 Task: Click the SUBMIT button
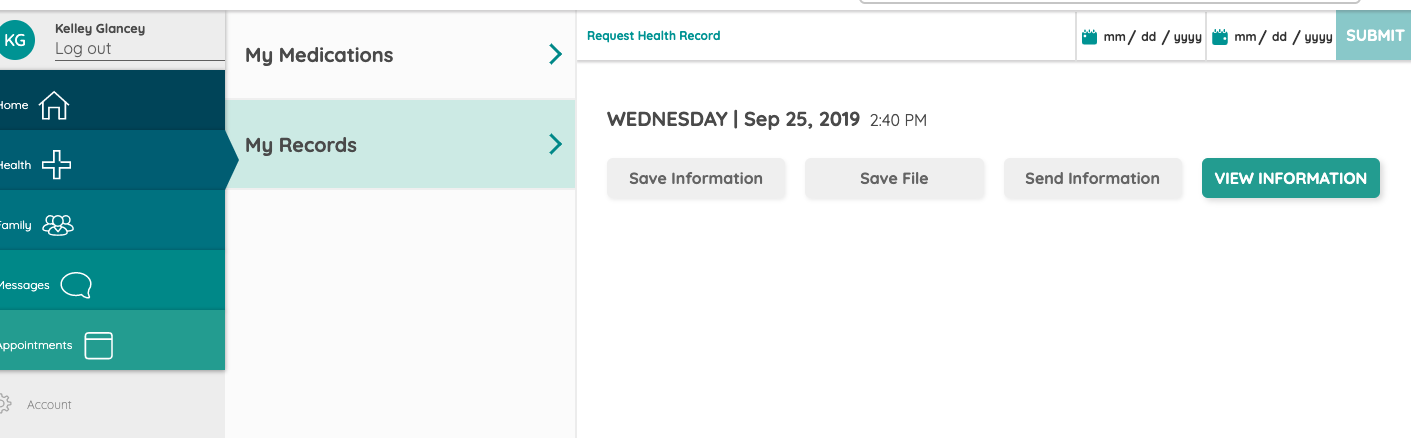pos(1374,35)
